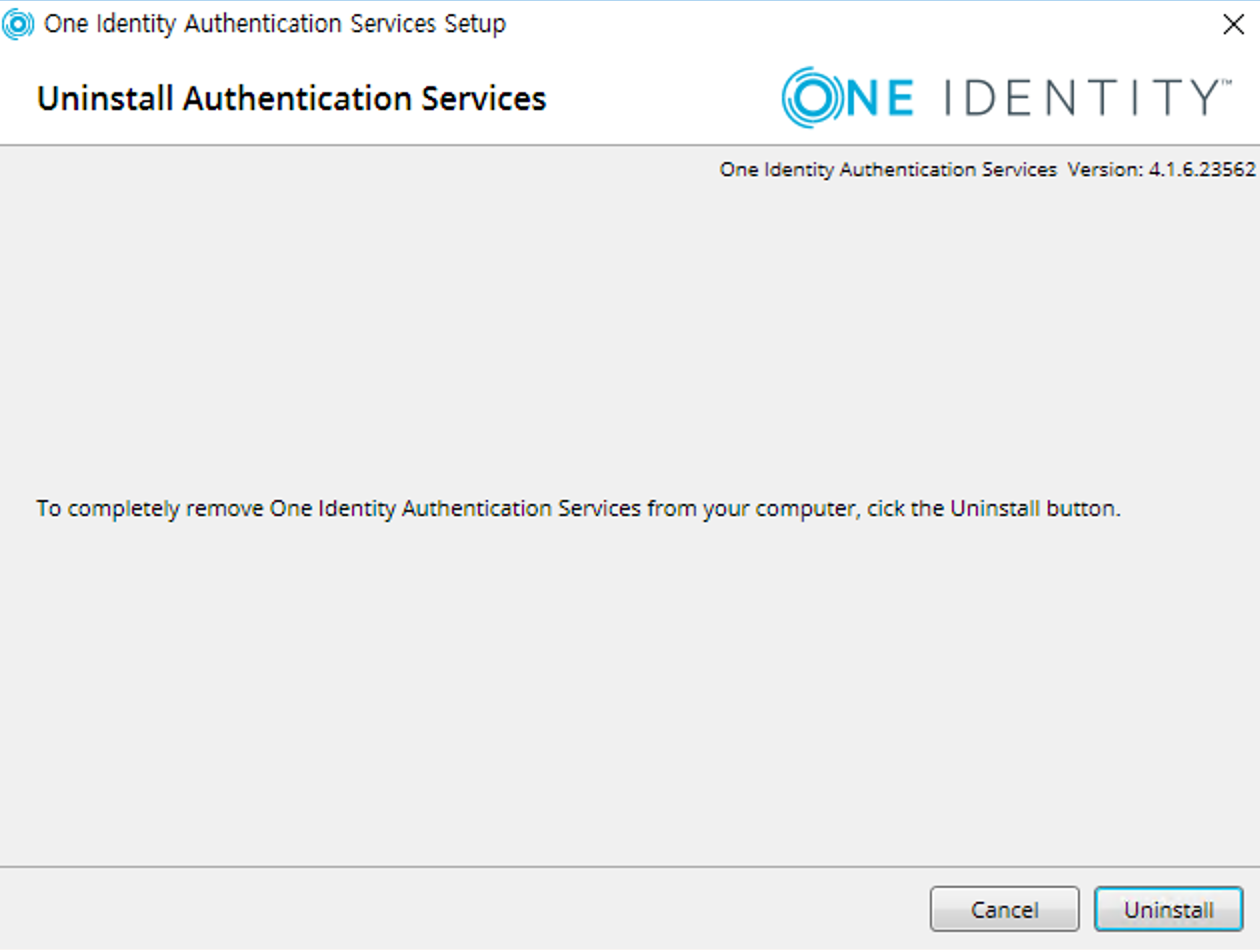Click the 'To completely remove One Identity' instruction text
Screen dimensions: 1260x950
tap(578, 508)
